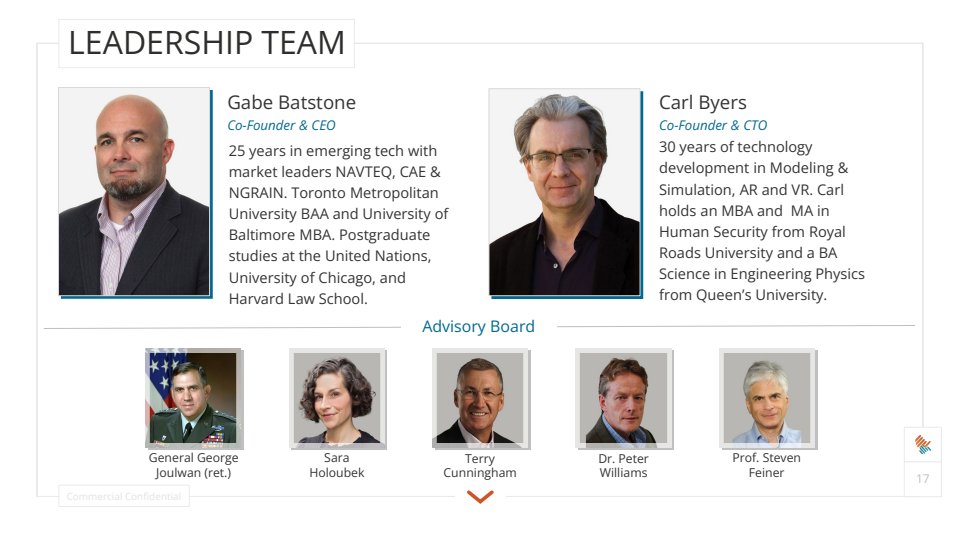
Task: Click the Co-Founder & CEO subtitle
Action: 281,126
